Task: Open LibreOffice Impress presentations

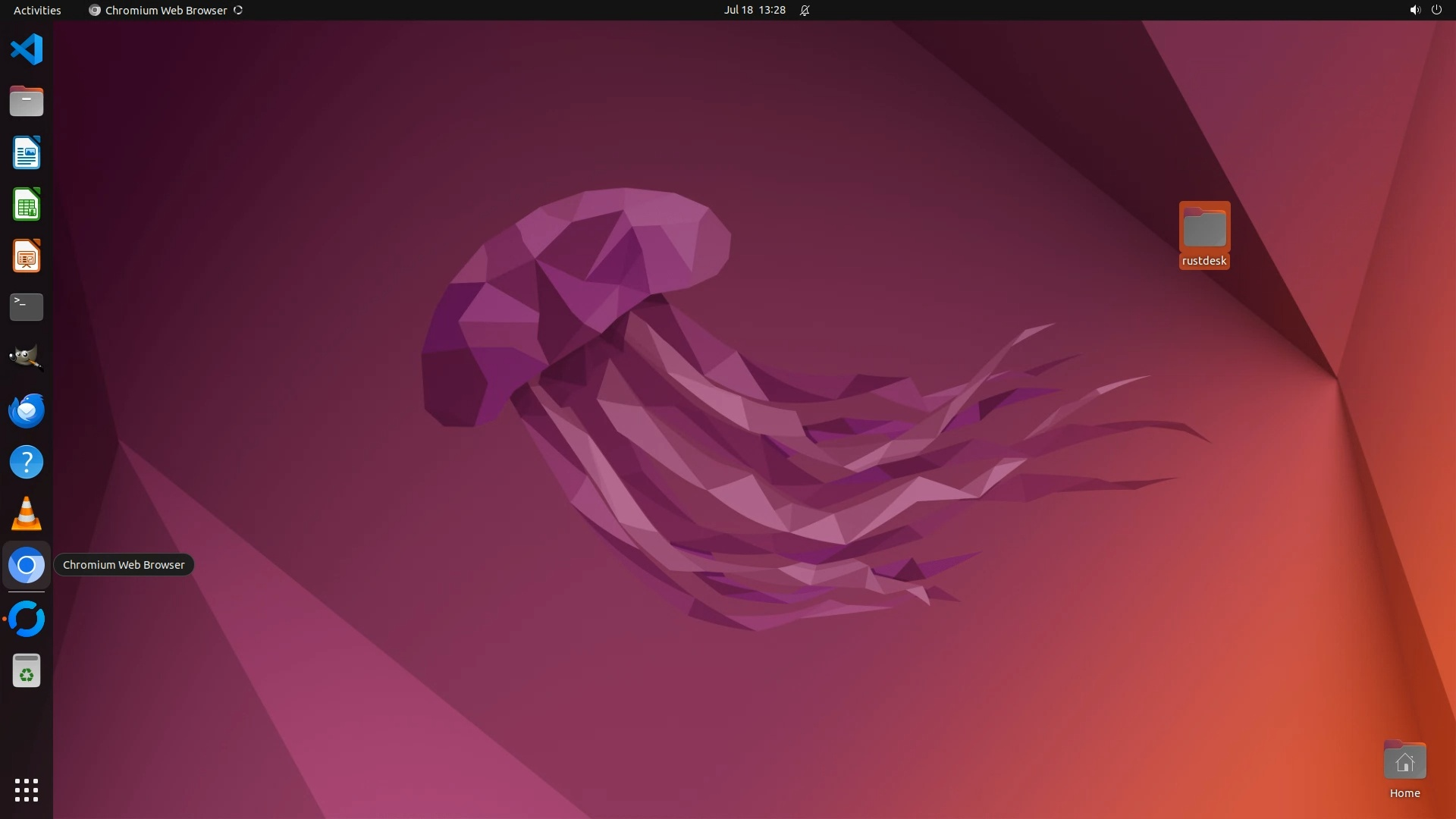Action: point(27,256)
